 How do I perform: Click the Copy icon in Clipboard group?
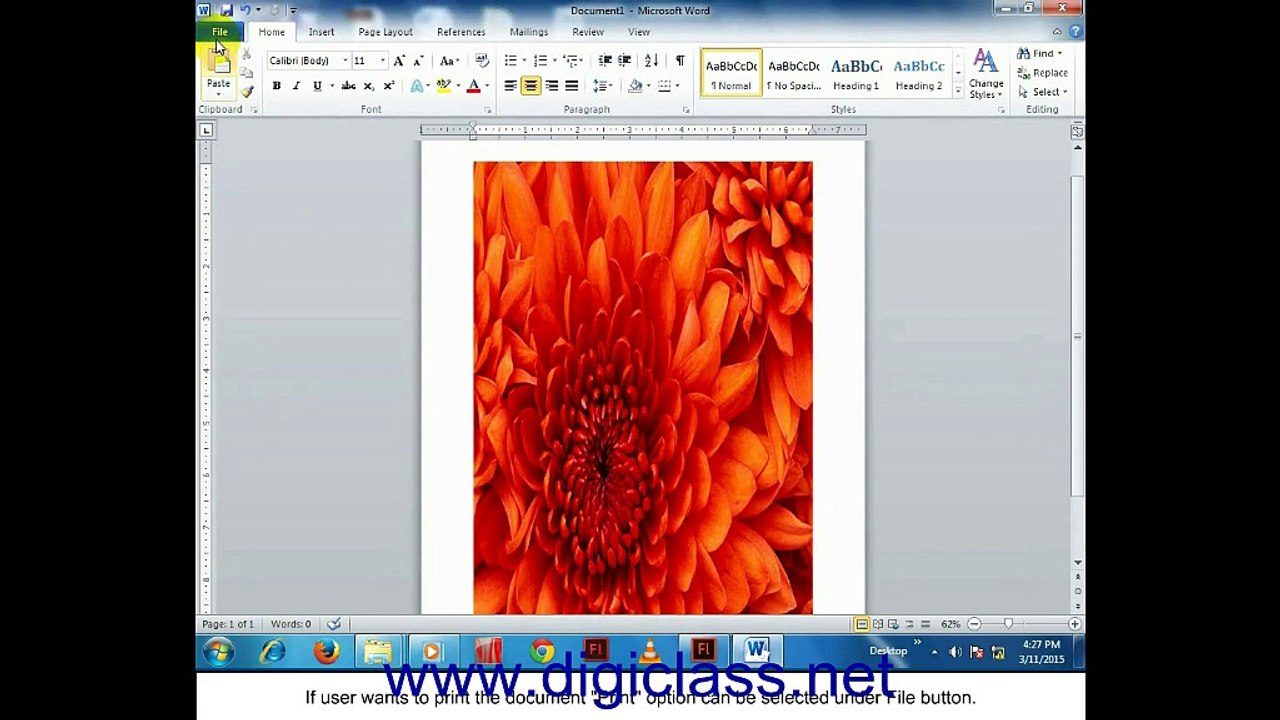[246, 72]
